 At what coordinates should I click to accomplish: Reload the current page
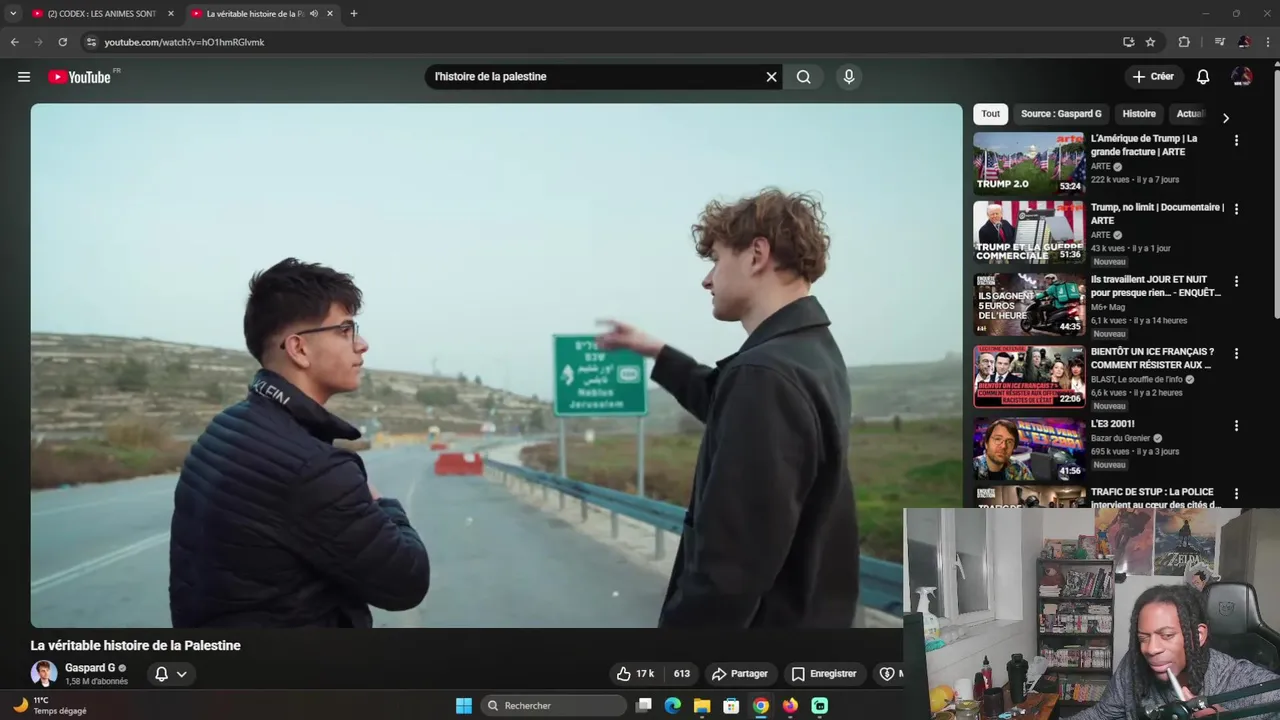click(x=62, y=42)
